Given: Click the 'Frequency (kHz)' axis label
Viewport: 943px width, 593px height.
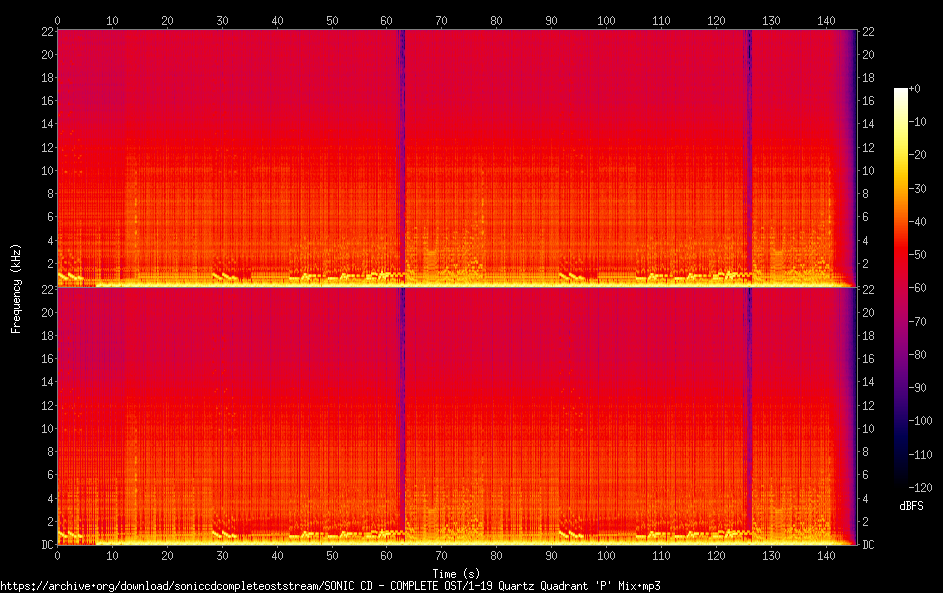Looking at the screenshot, I should point(15,287).
